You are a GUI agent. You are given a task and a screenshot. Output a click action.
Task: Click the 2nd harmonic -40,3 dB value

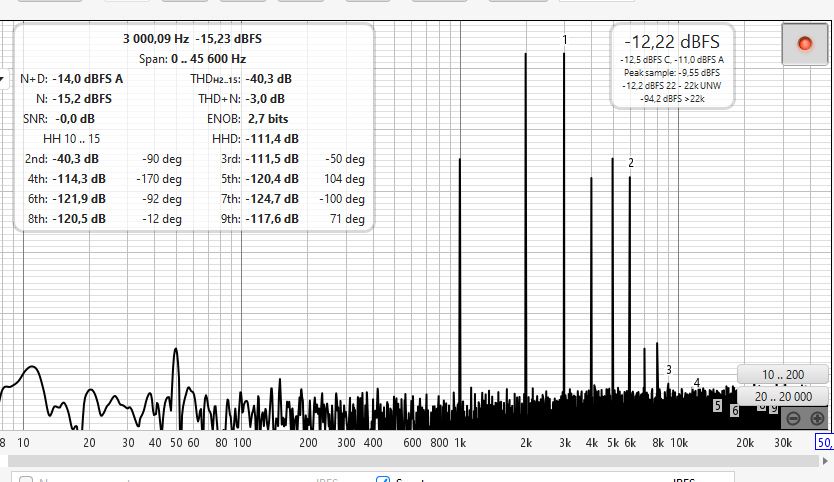click(x=76, y=159)
